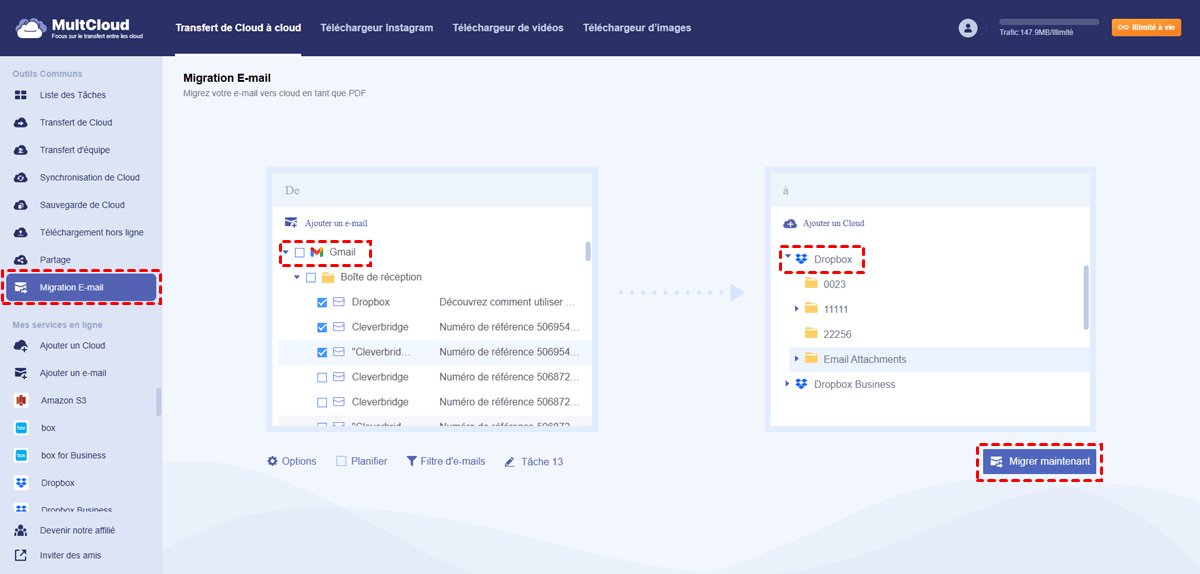Collapse the Dropbox destination node
1200x574 pixels.
[x=787, y=258]
